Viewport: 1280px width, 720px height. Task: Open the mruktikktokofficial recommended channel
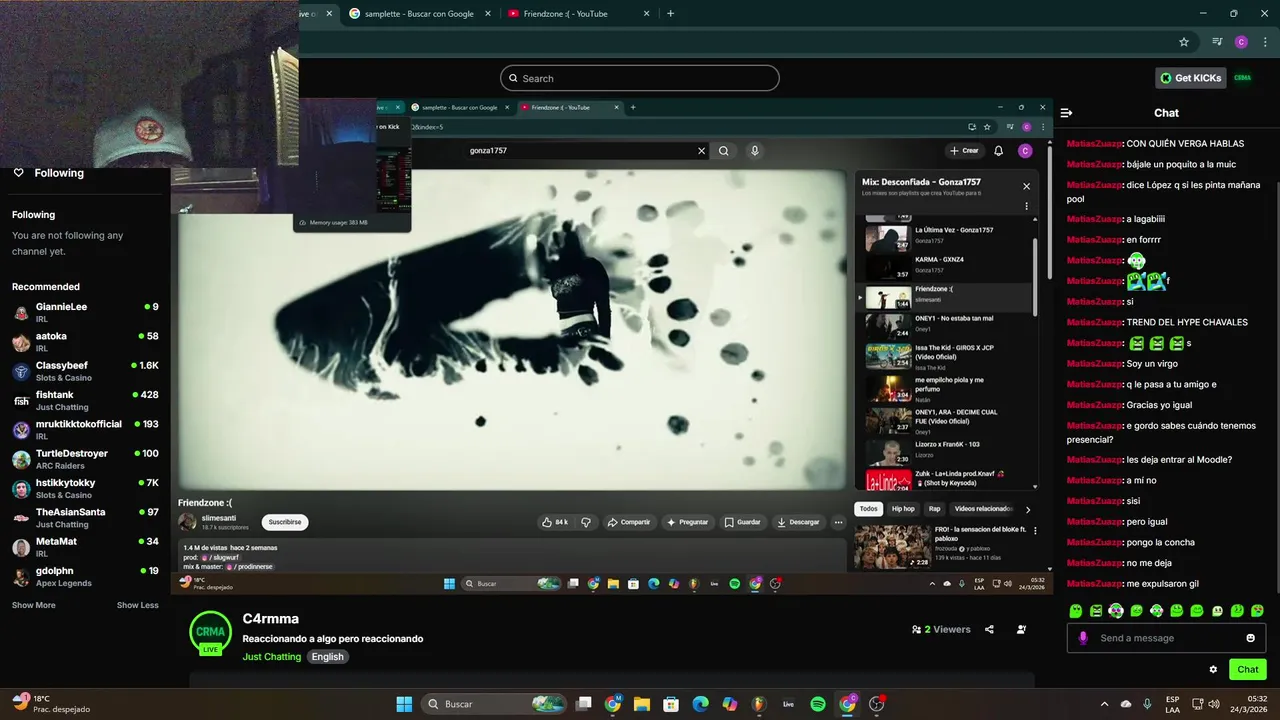[85, 430]
